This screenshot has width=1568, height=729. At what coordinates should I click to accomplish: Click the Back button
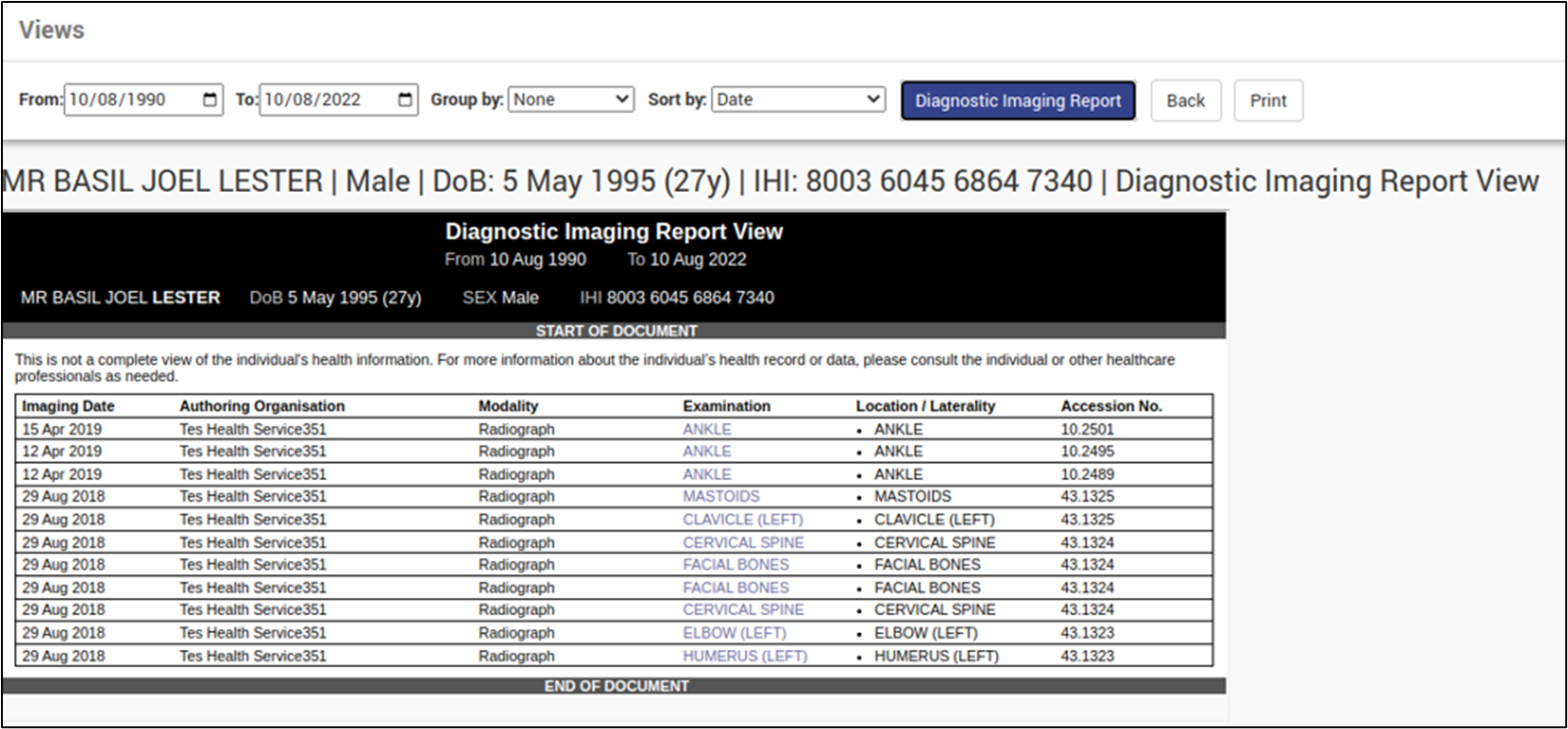coord(1186,101)
